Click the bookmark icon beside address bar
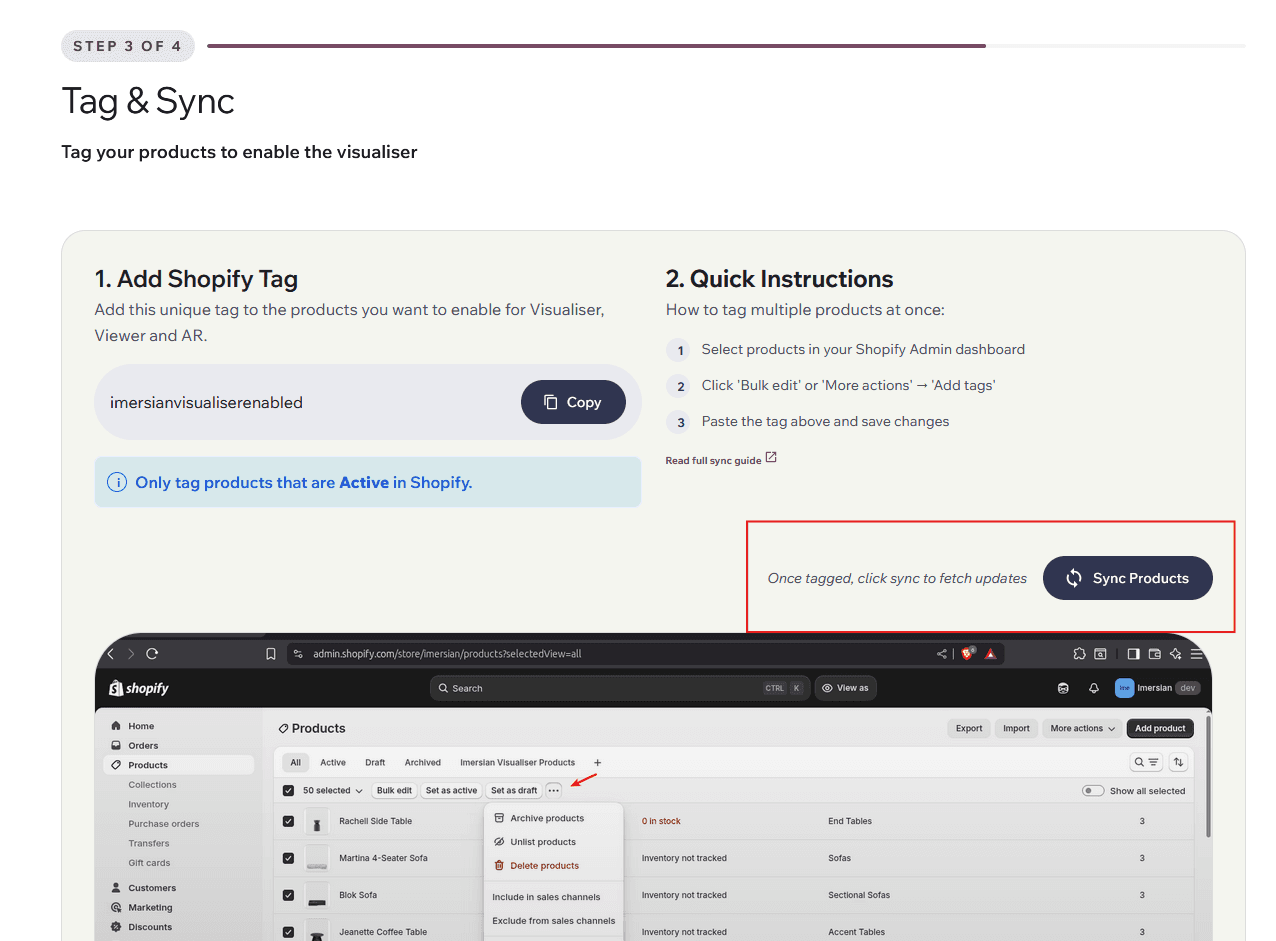This screenshot has width=1276, height=941. 271,654
